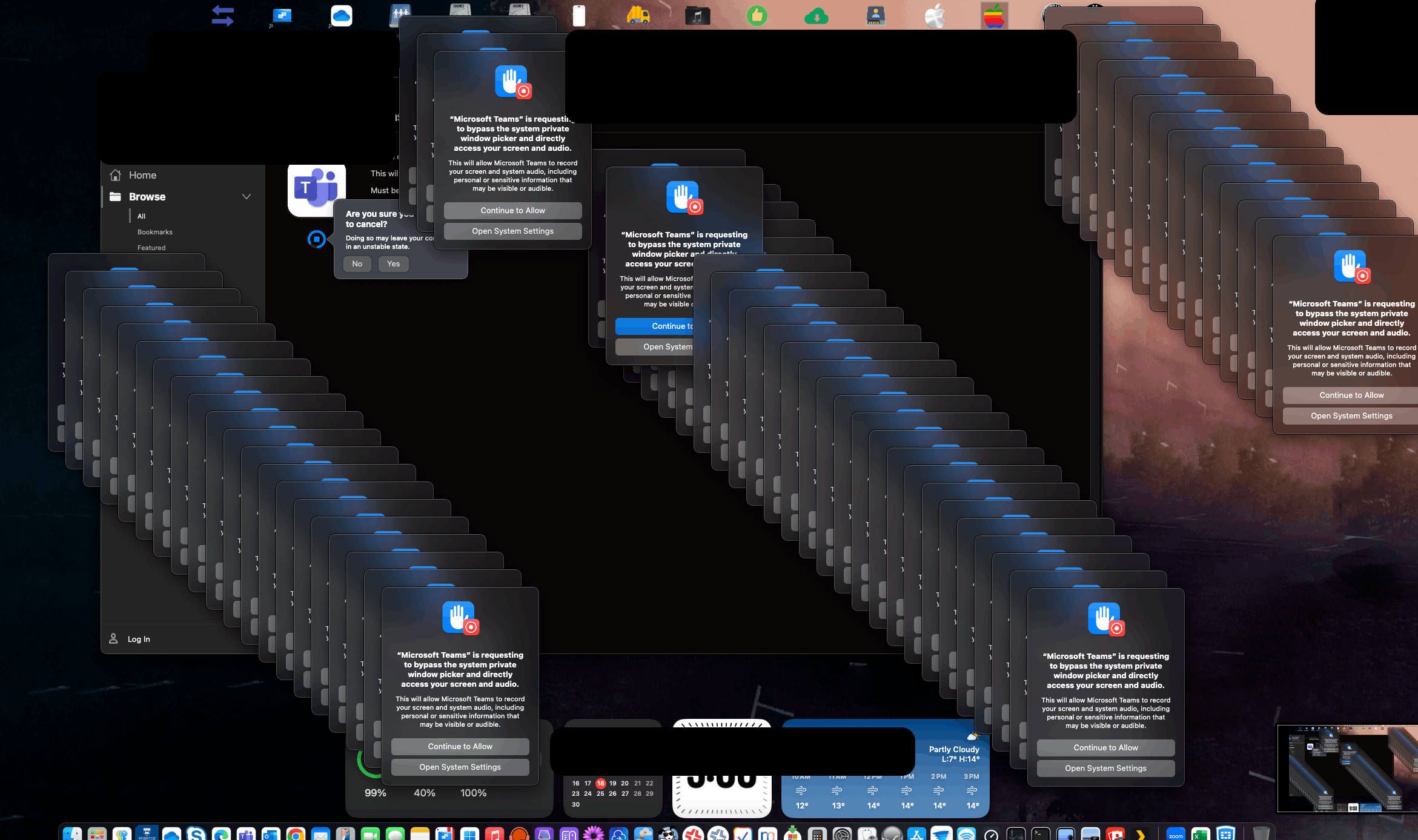Image resolution: width=1418 pixels, height=840 pixels.
Task: Click Yes in the cancel confirmation
Action: (393, 263)
